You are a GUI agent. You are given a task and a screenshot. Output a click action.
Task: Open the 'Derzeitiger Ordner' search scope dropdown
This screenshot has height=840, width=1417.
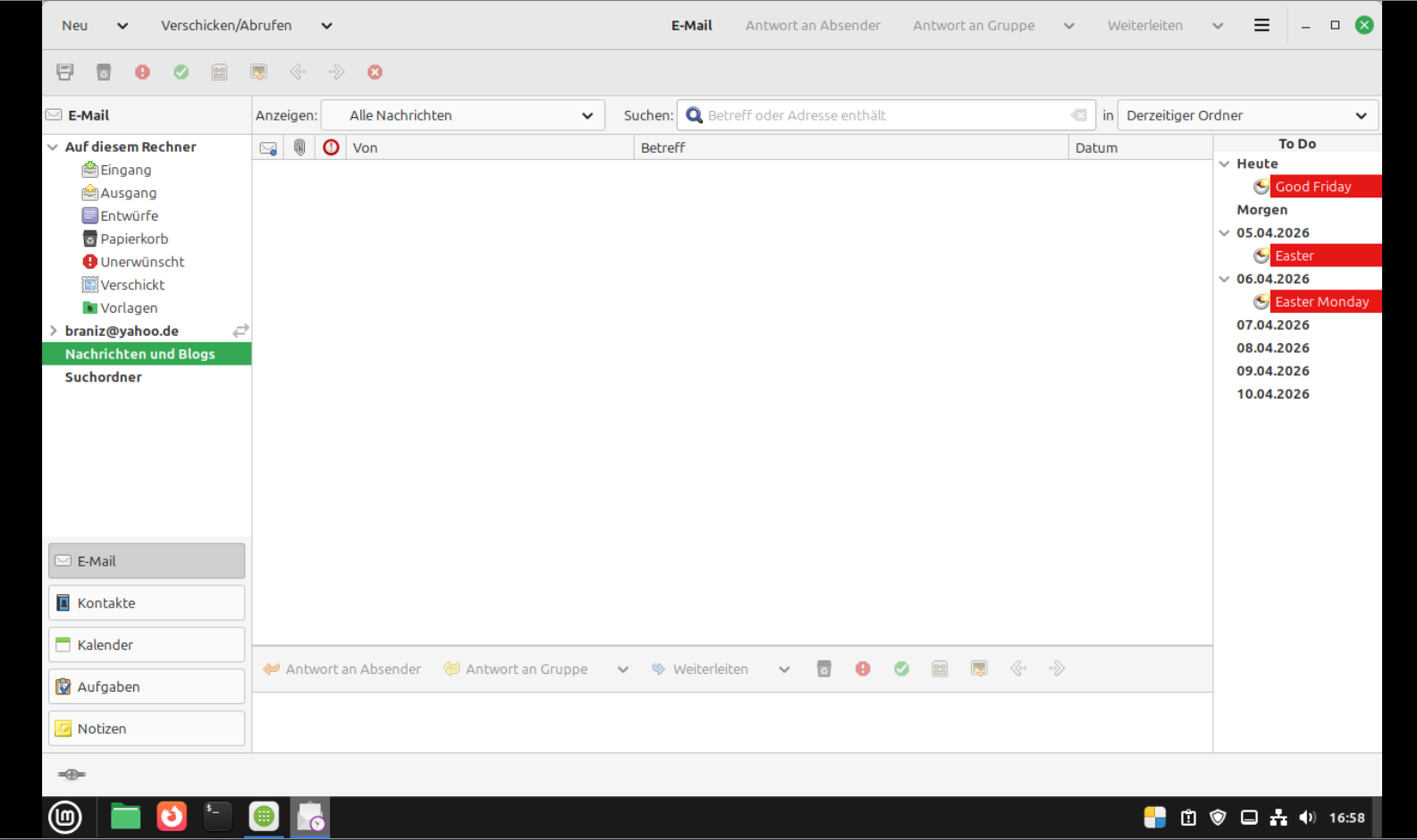pyautogui.click(x=1247, y=115)
